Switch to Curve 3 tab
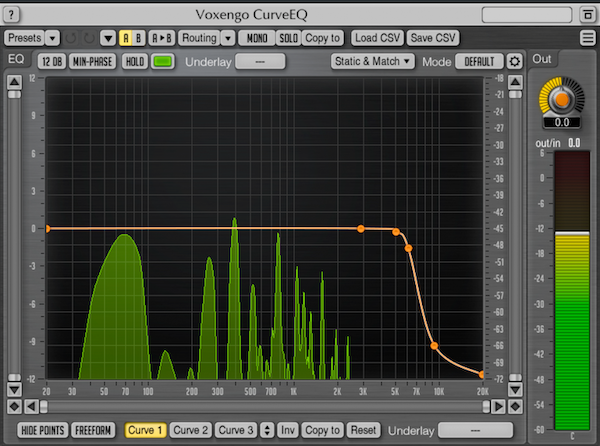 click(235, 430)
